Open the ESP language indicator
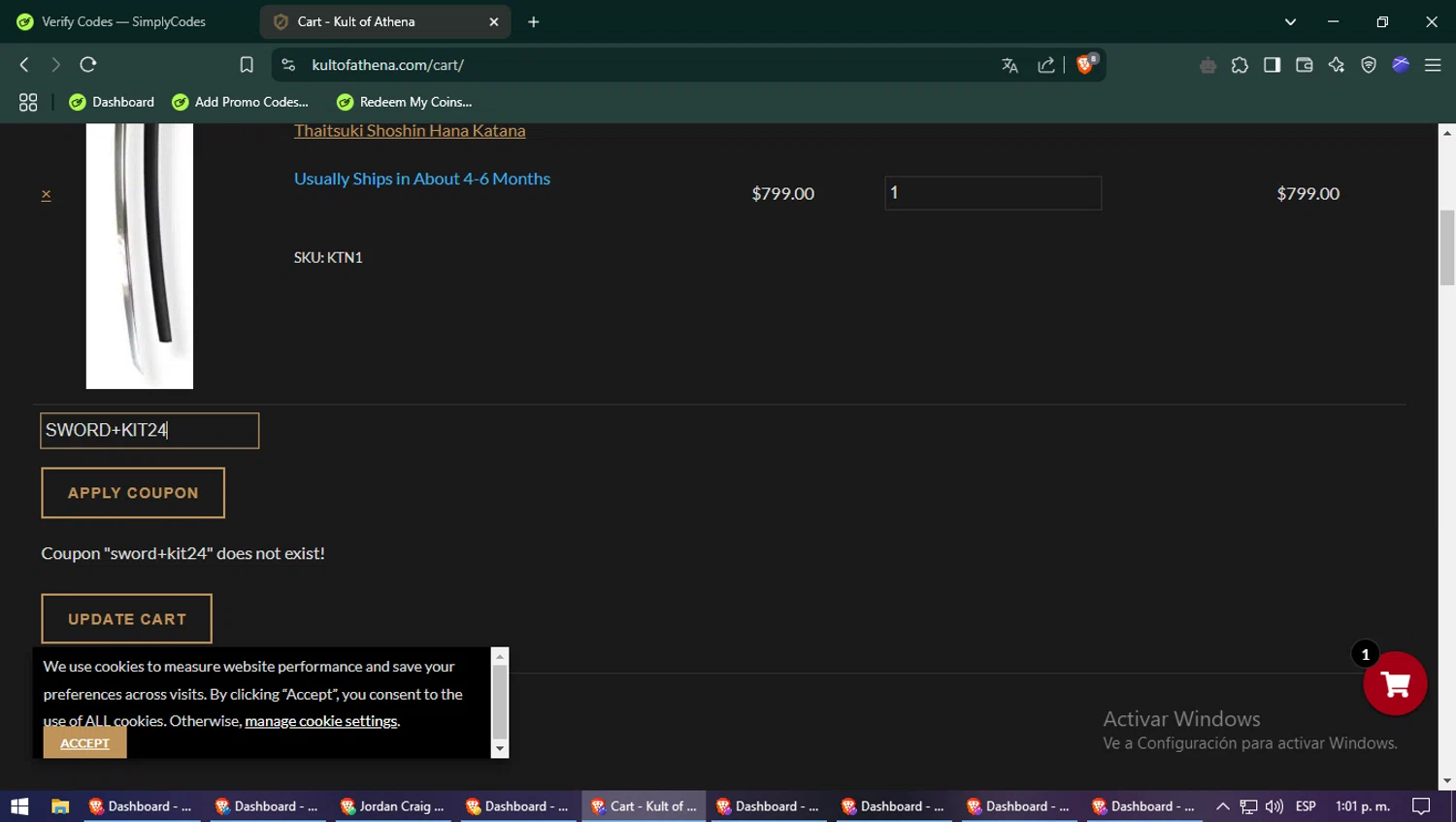1456x822 pixels. [1306, 806]
